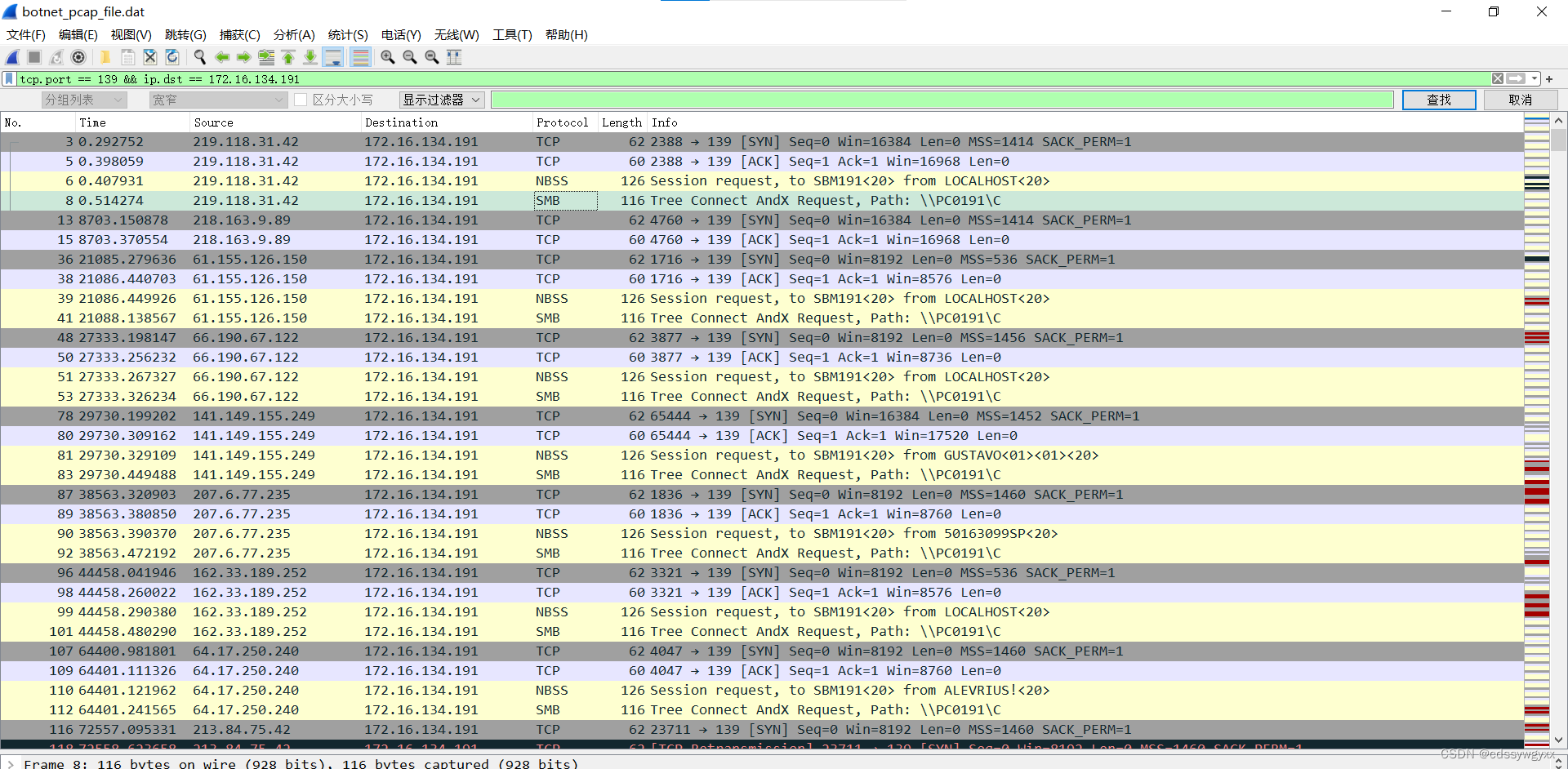Select packet 81 NBSS from GUSTAVO
Screen dimensions: 1568x769
(762, 456)
